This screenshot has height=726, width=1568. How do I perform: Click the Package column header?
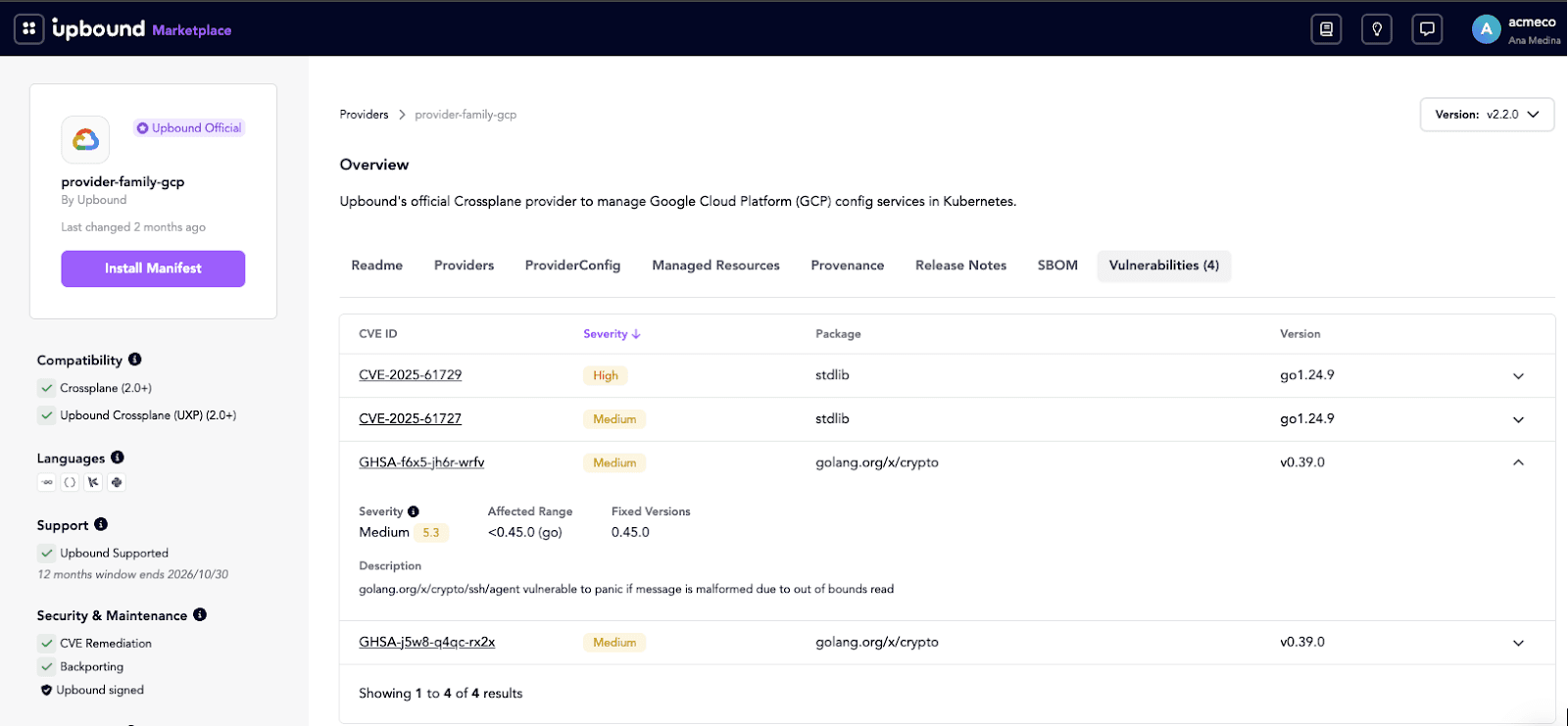838,334
